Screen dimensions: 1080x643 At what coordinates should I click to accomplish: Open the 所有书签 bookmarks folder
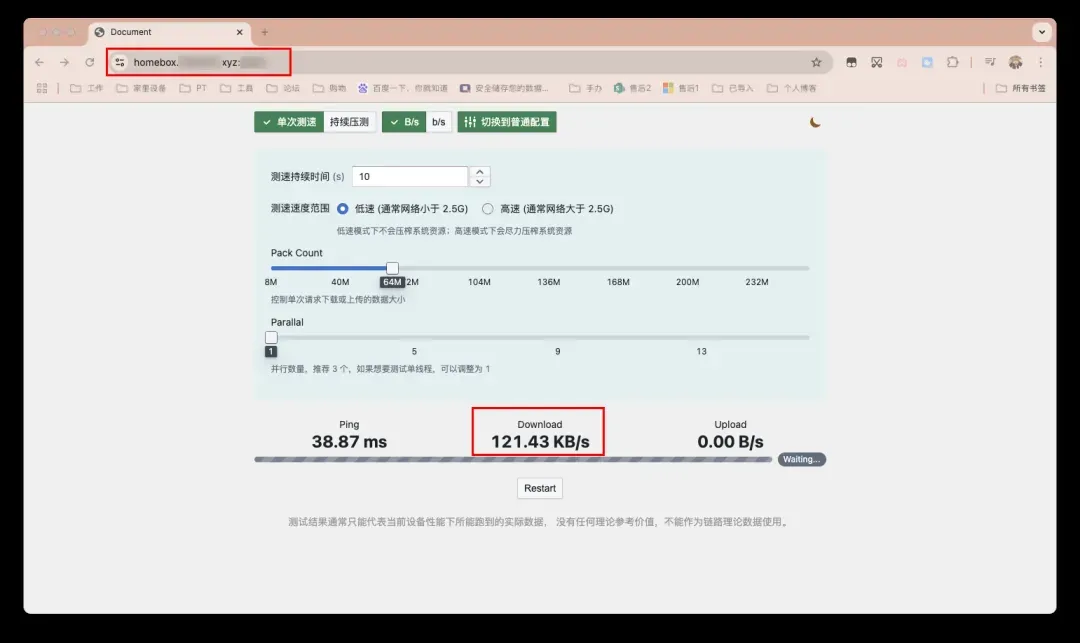tap(1020, 88)
